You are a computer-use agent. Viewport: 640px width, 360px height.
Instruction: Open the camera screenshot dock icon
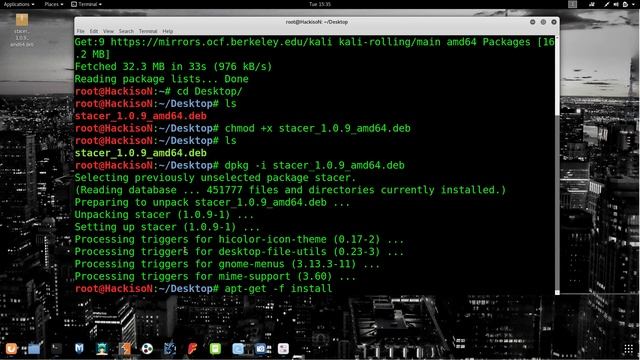tap(260, 349)
